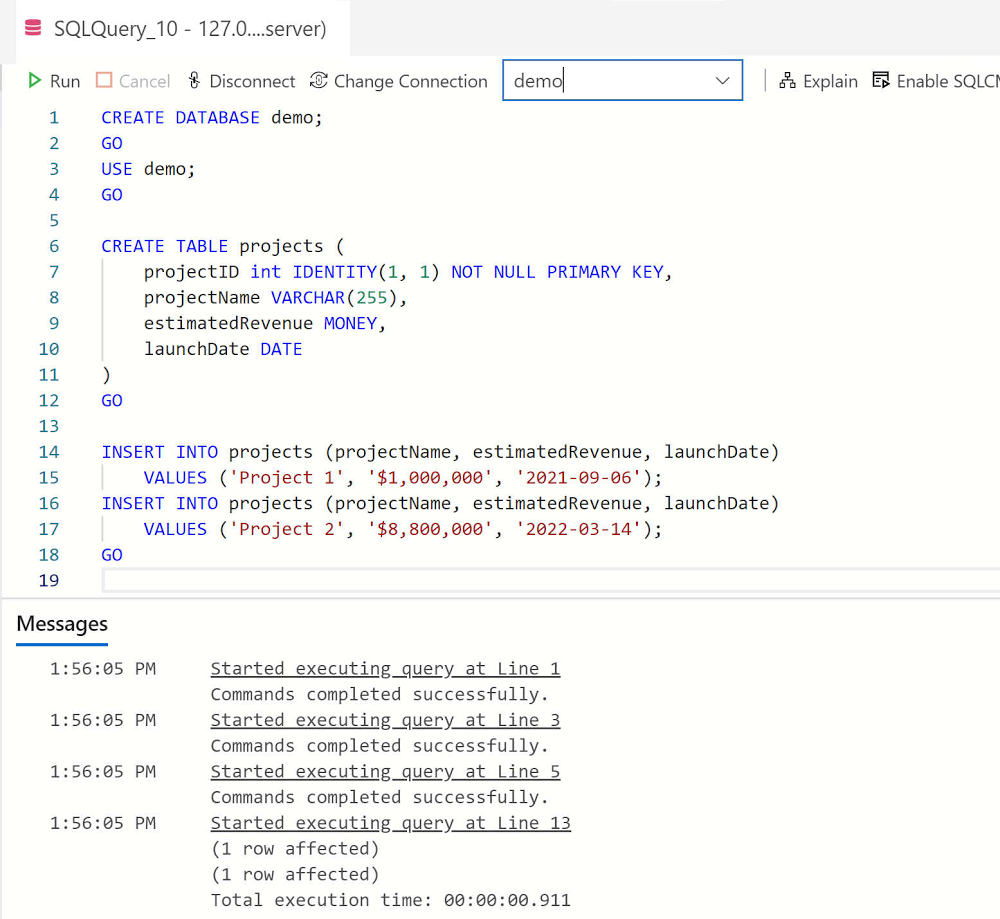Open link Started executing query at Line 13
The width and height of the screenshot is (1000, 919).
(390, 823)
